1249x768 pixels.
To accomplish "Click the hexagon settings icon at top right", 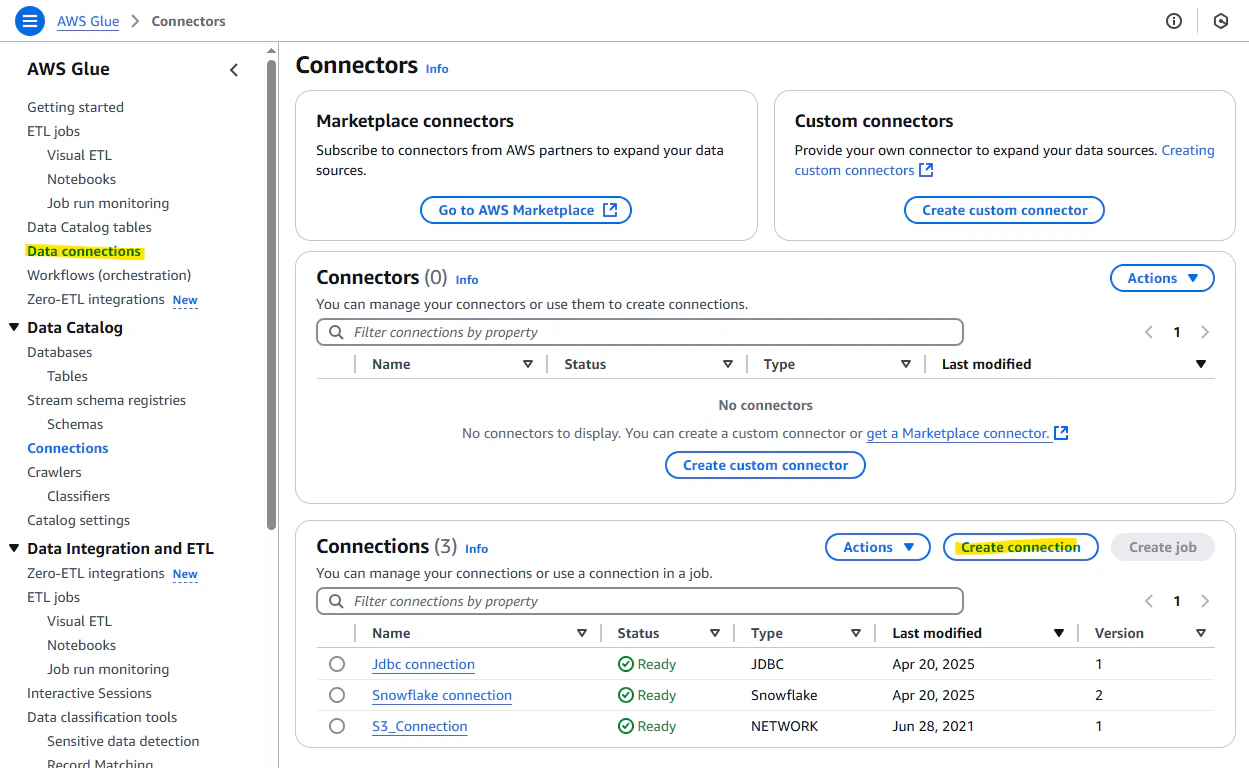I will 1220,21.
